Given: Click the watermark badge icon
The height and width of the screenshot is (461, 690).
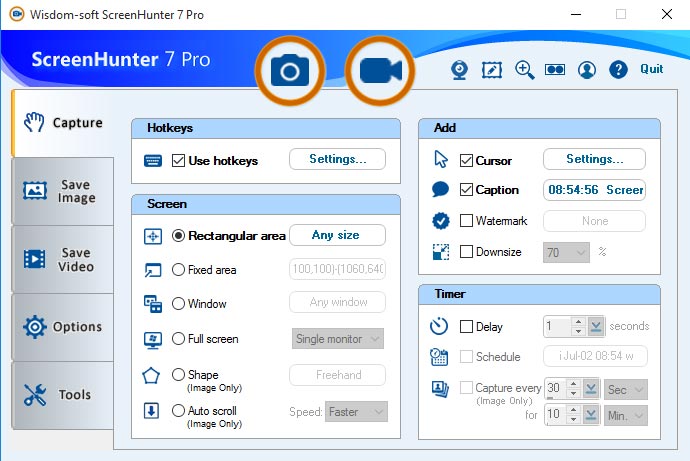Looking at the screenshot, I should click(441, 221).
